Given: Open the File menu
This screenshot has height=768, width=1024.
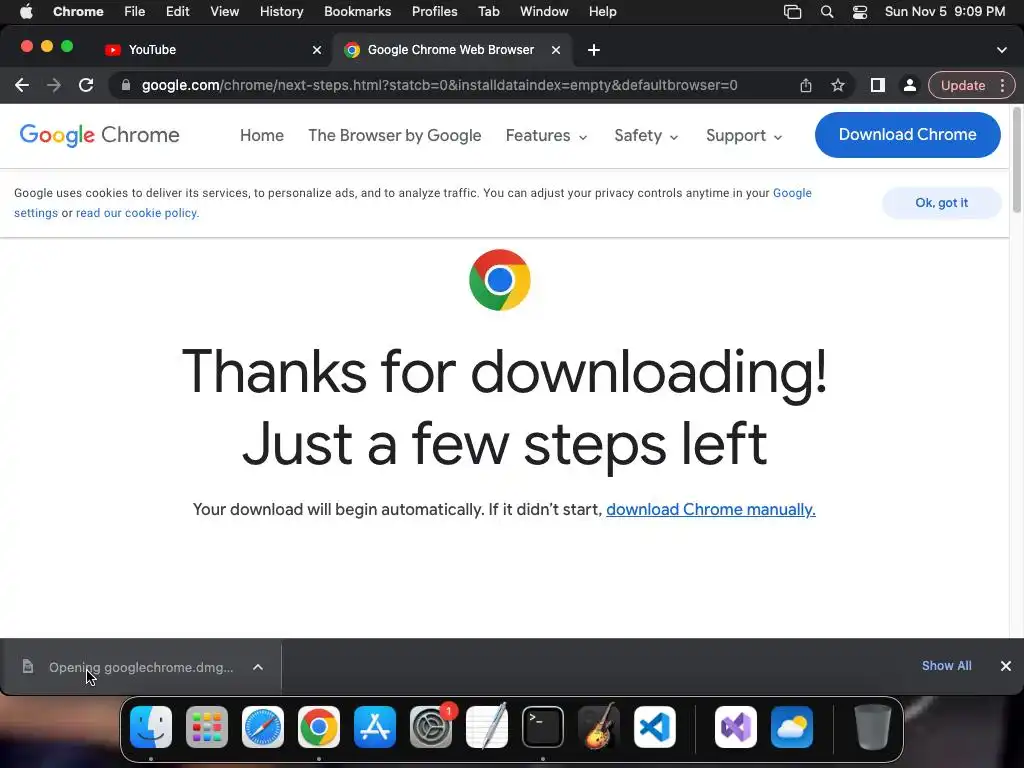Looking at the screenshot, I should click(135, 11).
